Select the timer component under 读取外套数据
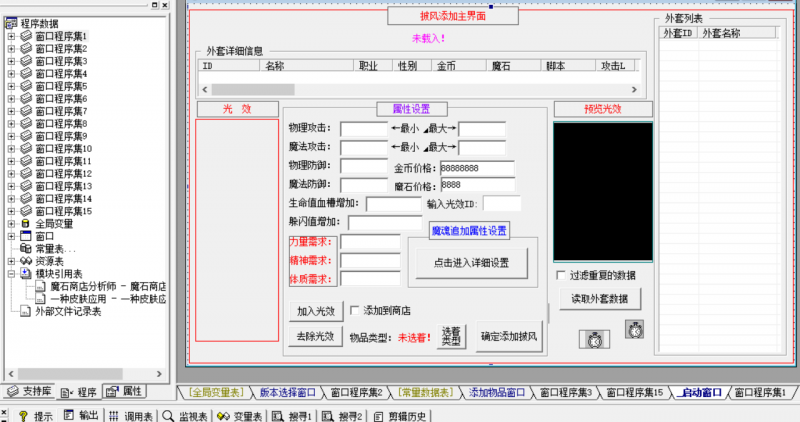Viewport: 800px width, 422px height. pyautogui.click(x=594, y=340)
